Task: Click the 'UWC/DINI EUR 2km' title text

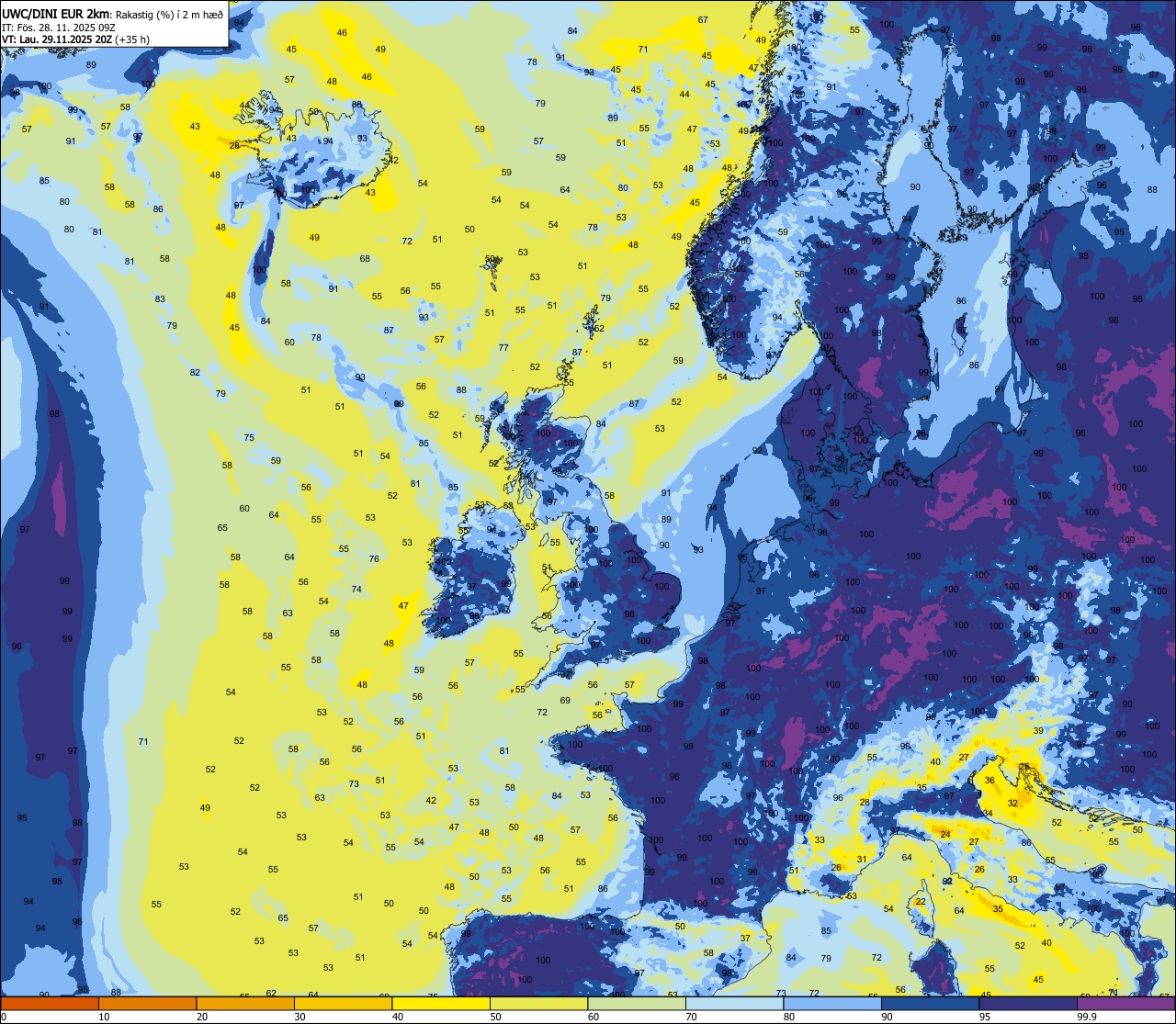Action: coord(57,15)
